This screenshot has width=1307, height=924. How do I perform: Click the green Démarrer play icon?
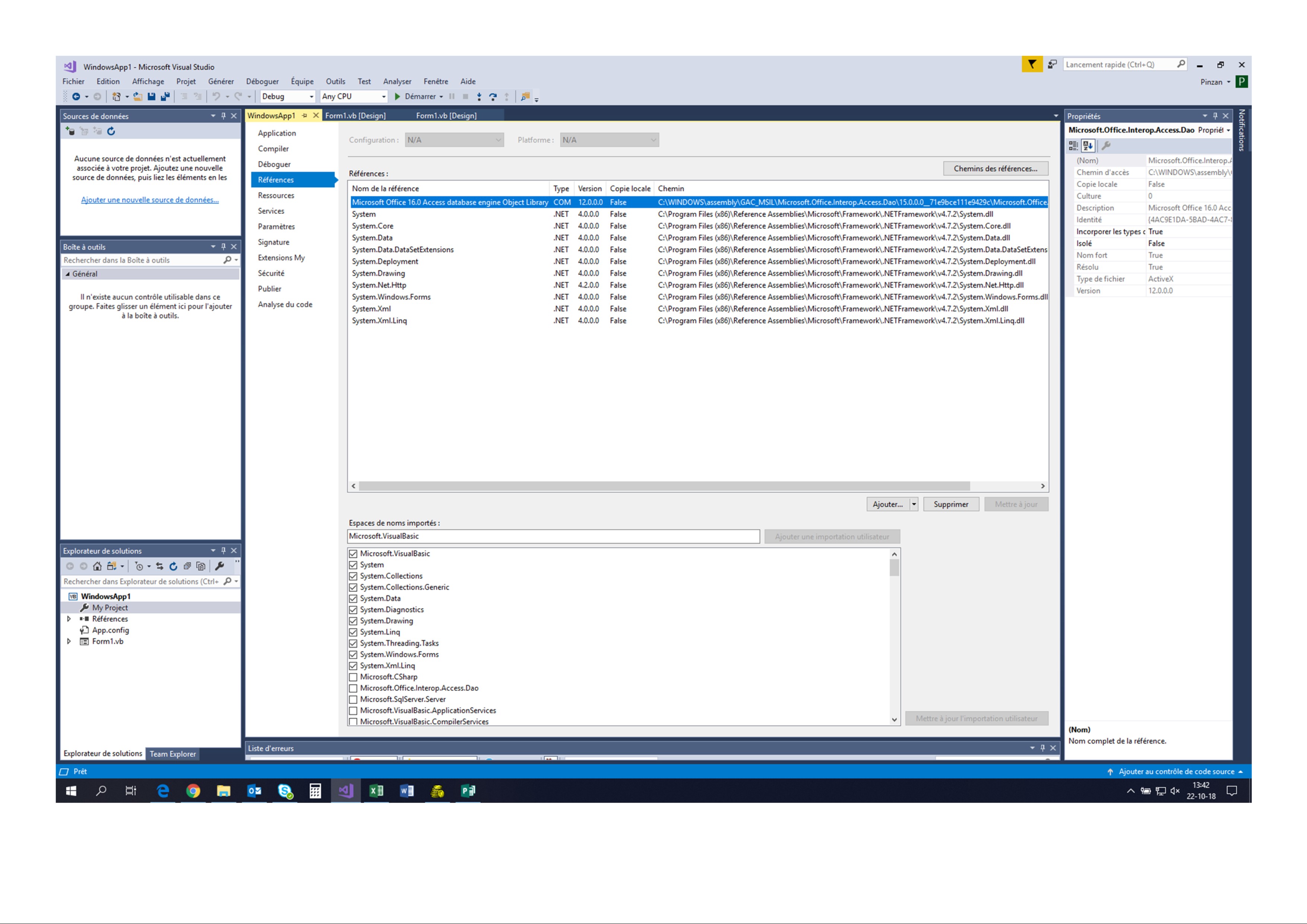point(397,97)
